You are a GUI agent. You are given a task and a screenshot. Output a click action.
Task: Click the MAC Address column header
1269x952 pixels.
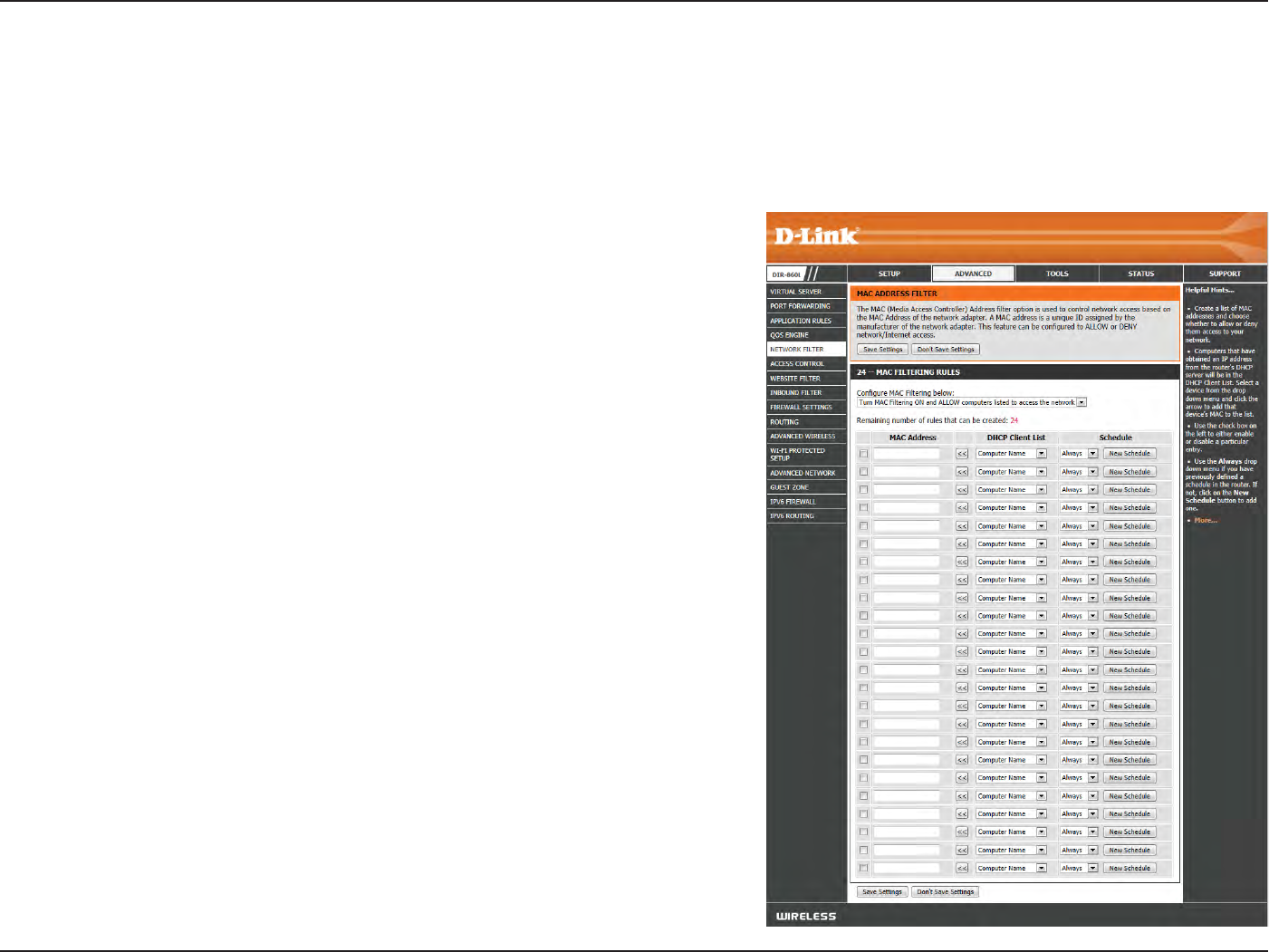pos(912,438)
